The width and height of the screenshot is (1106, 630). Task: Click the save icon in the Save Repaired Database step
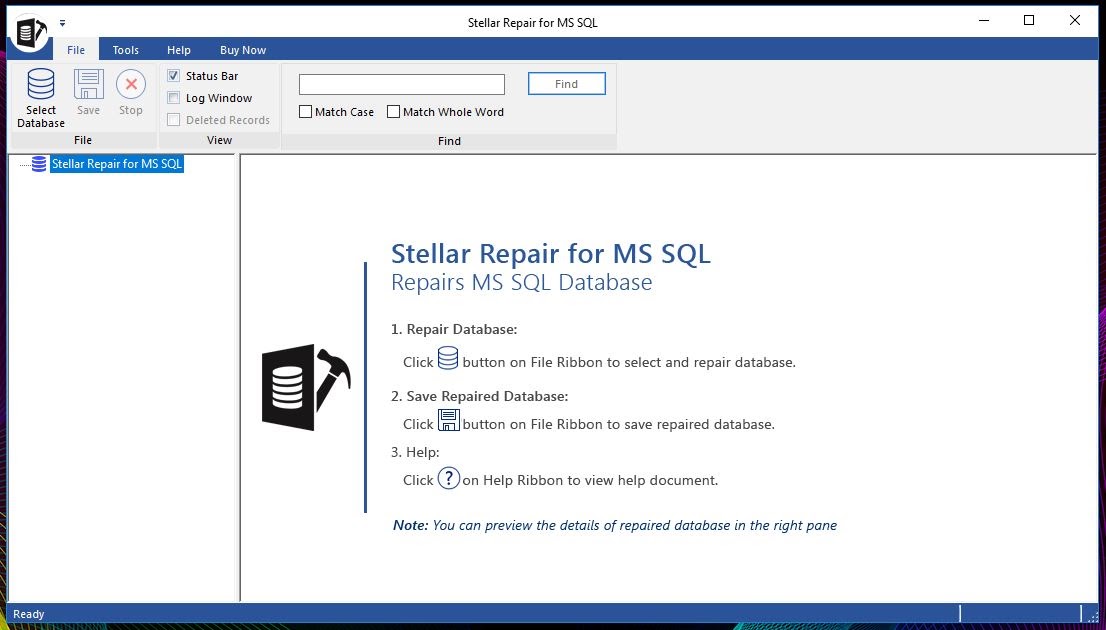click(448, 420)
